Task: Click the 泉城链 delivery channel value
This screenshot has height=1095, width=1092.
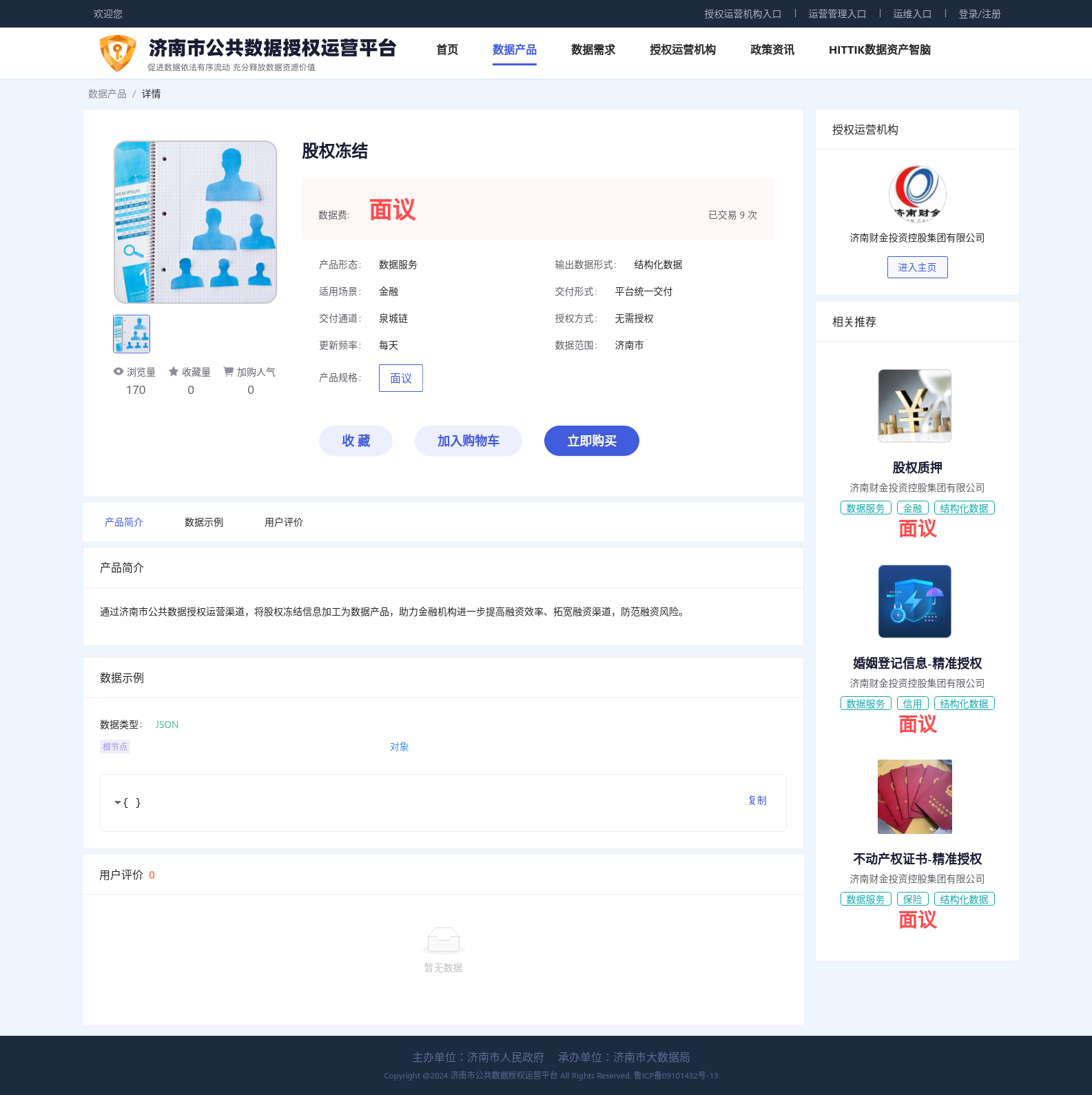Action: [393, 318]
